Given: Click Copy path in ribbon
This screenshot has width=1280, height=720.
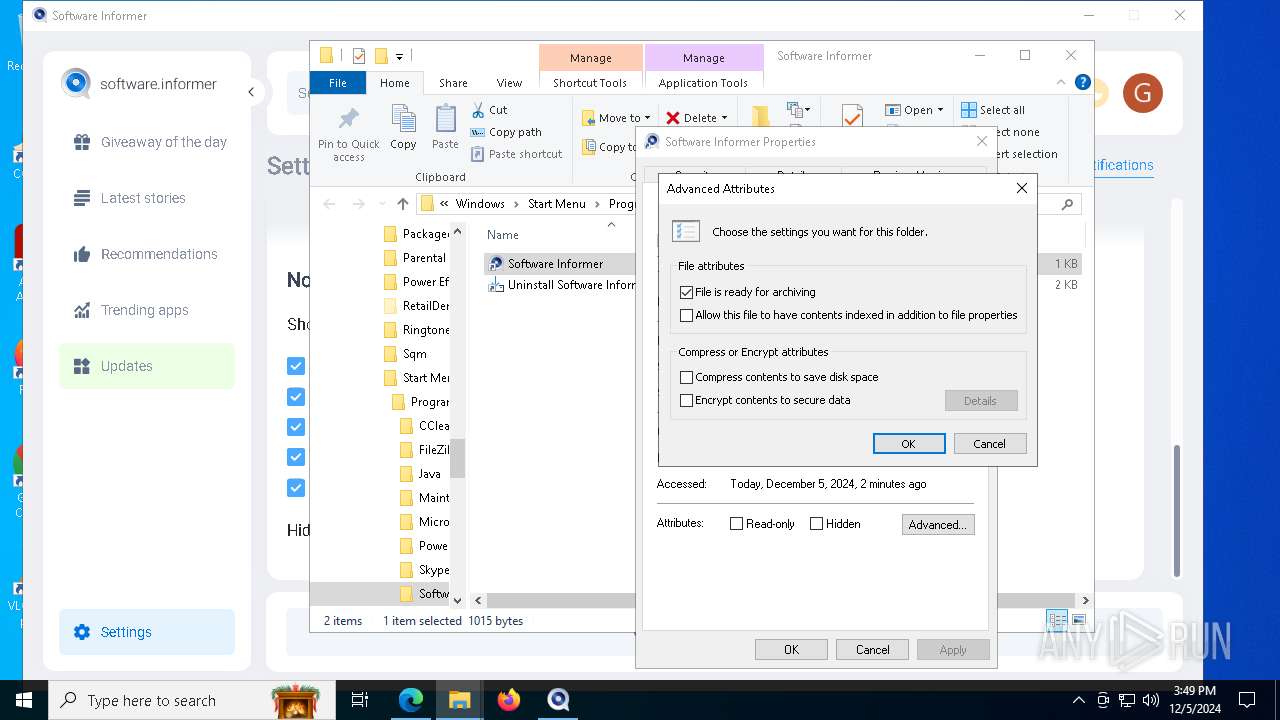Looking at the screenshot, I should click(506, 132).
